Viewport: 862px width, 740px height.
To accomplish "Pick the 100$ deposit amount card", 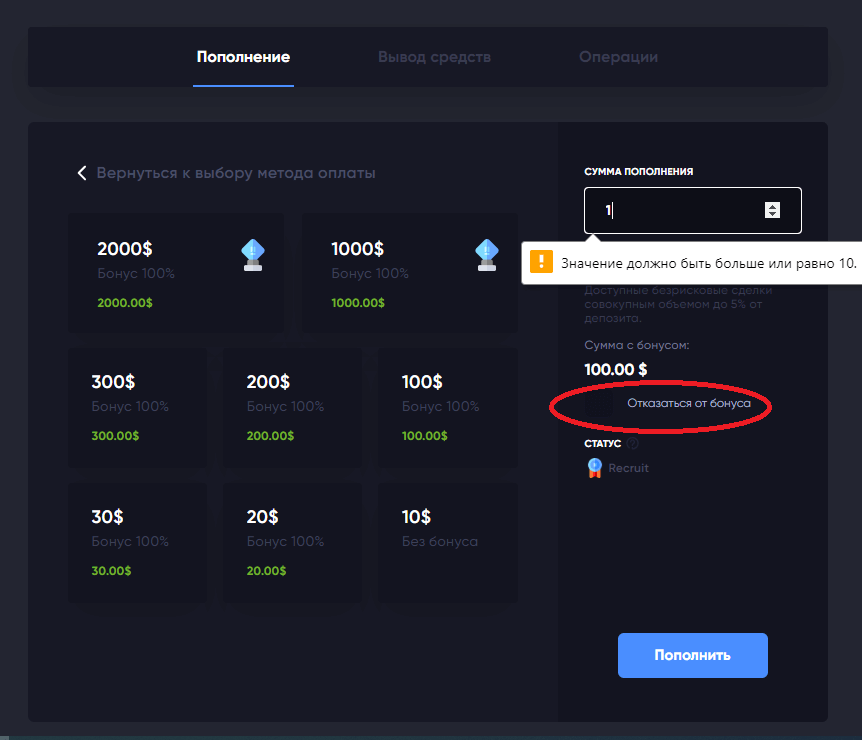I will click(x=448, y=407).
